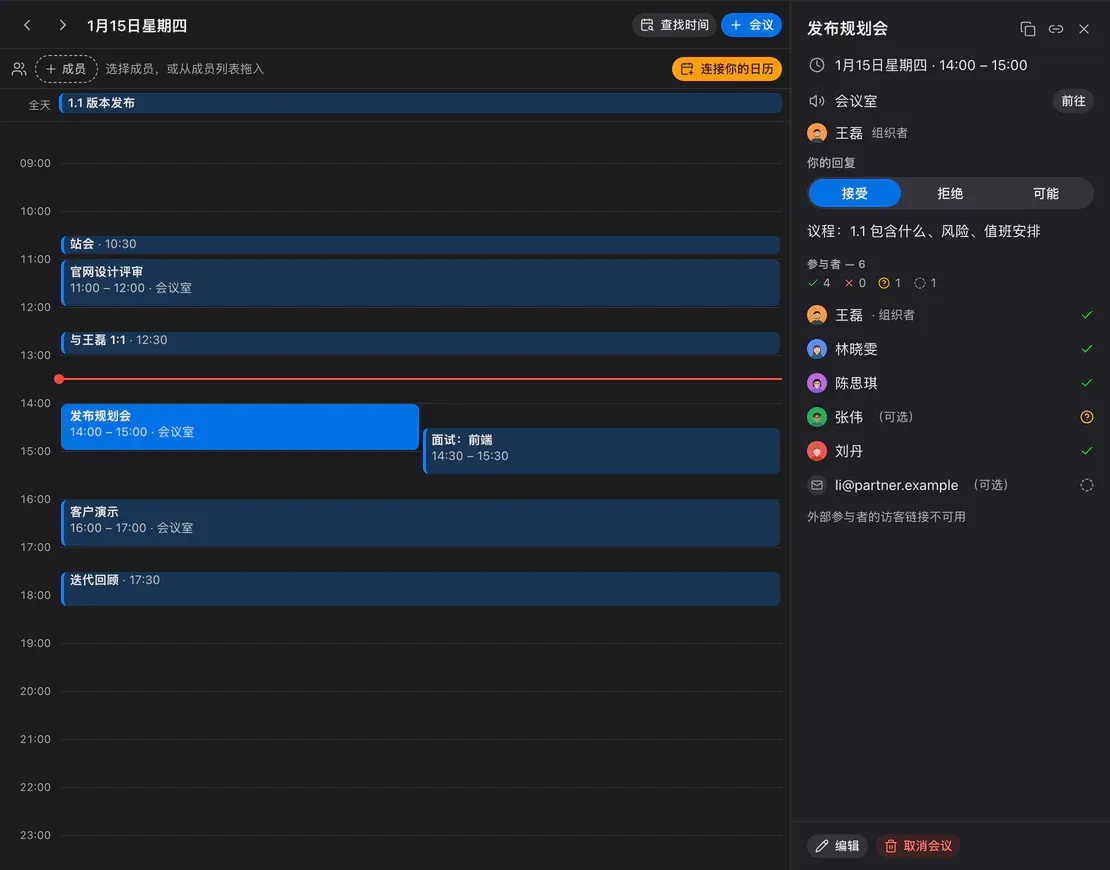Click the 前往 button
This screenshot has height=870, width=1110.
coord(1073,101)
